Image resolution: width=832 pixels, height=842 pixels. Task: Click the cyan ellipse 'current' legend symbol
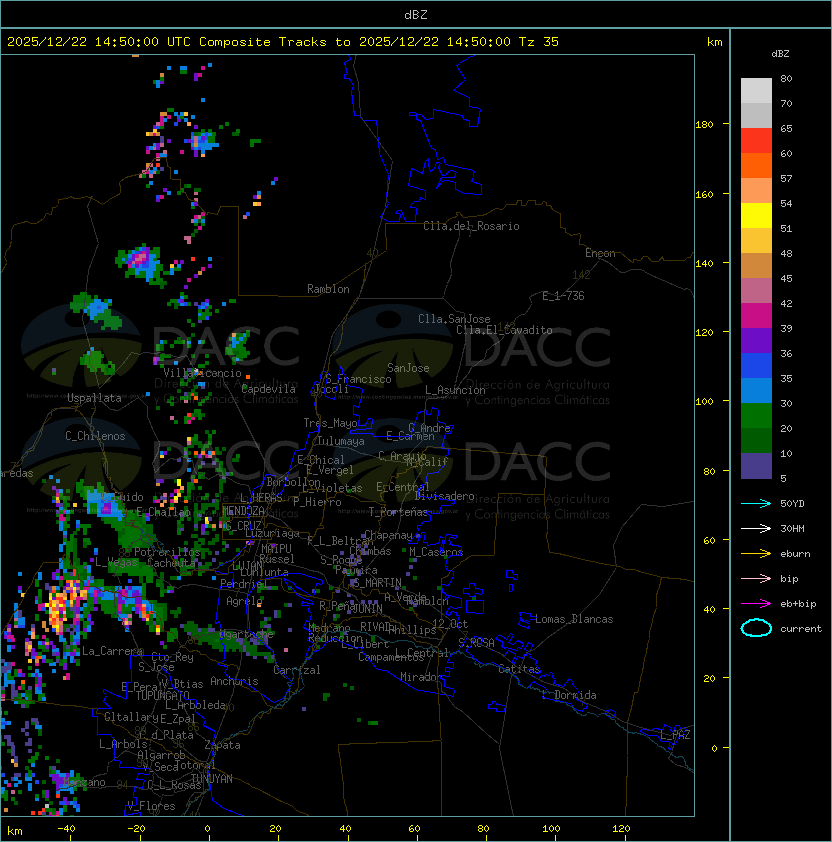tap(756, 628)
